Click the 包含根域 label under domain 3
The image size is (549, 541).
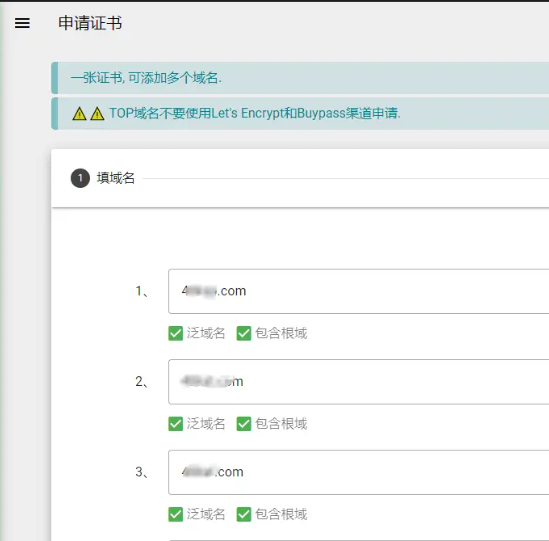pos(281,514)
